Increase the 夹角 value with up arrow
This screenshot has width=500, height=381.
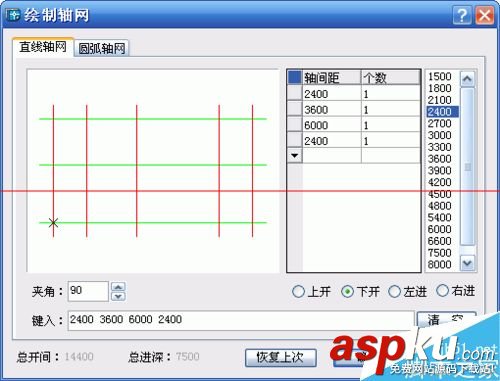point(118,287)
